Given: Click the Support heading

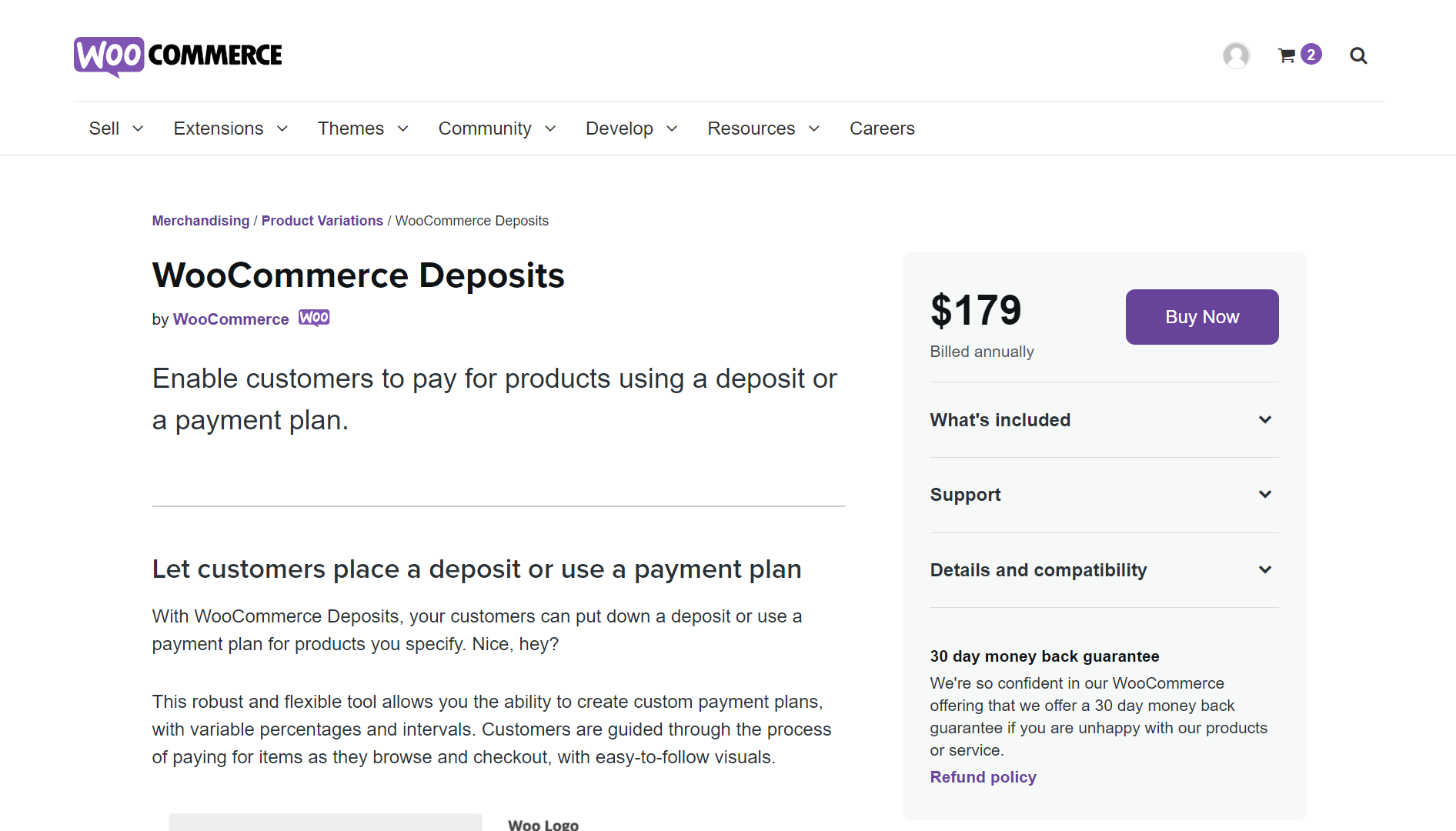Looking at the screenshot, I should pos(965,495).
